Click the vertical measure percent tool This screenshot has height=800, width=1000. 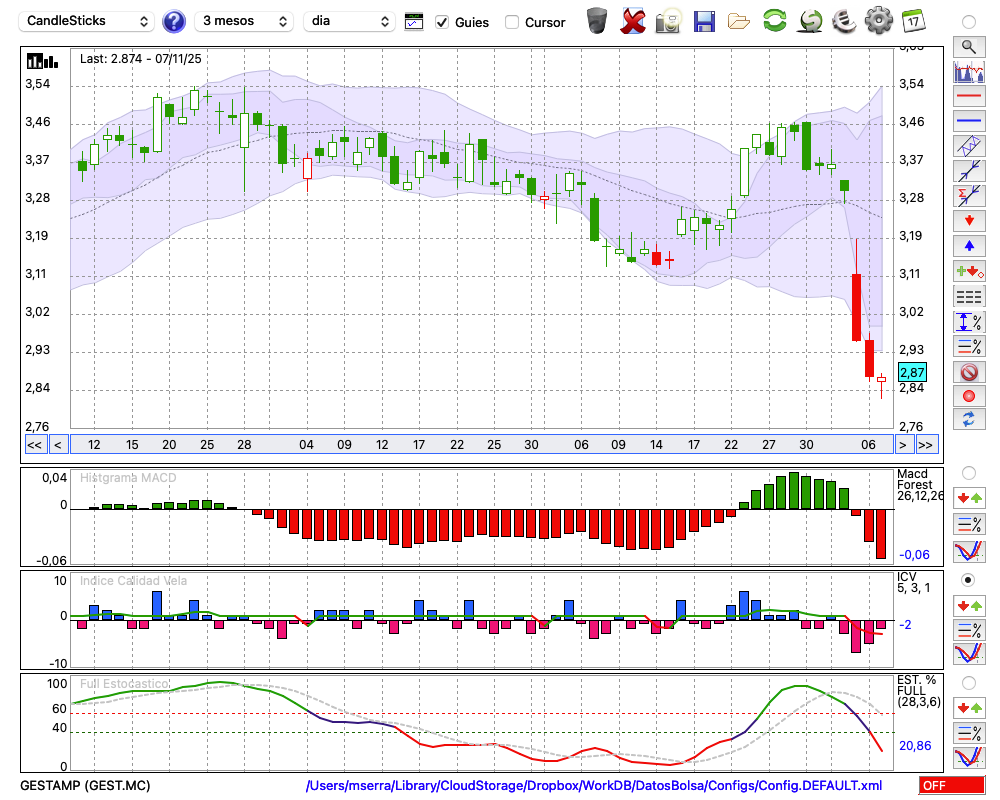tap(969, 322)
